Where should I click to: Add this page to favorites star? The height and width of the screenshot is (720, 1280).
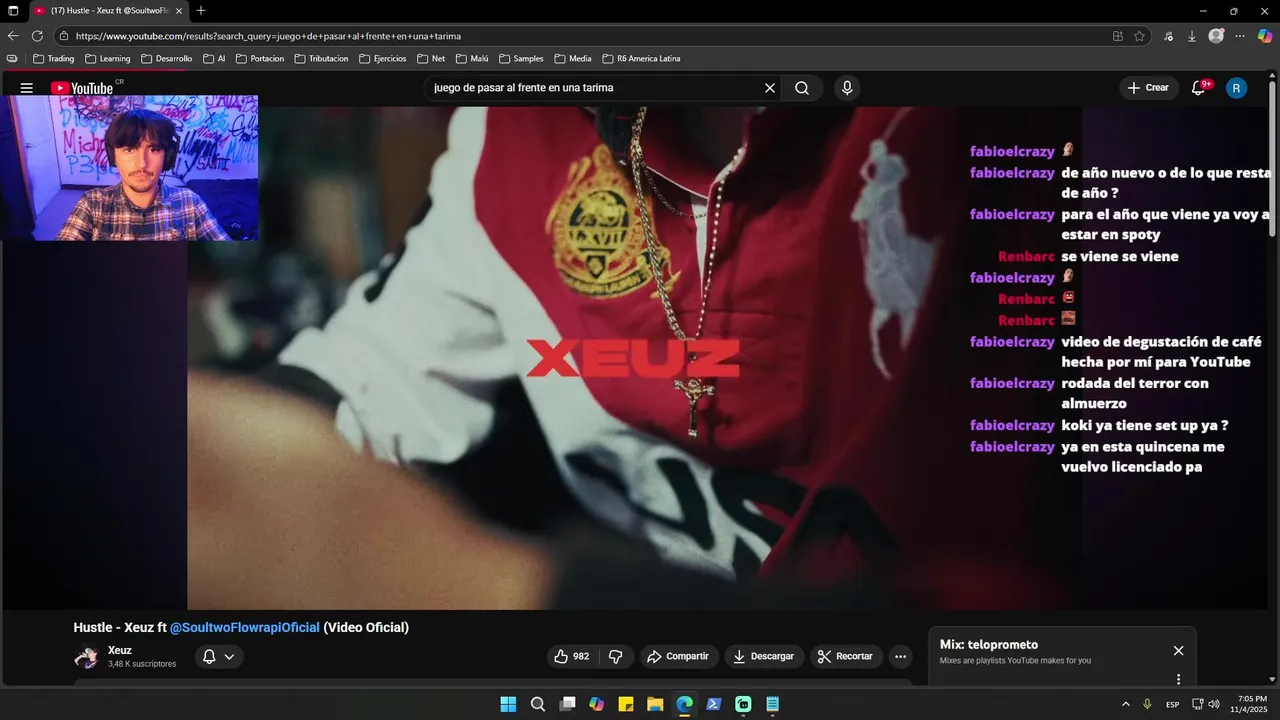pos(1139,36)
